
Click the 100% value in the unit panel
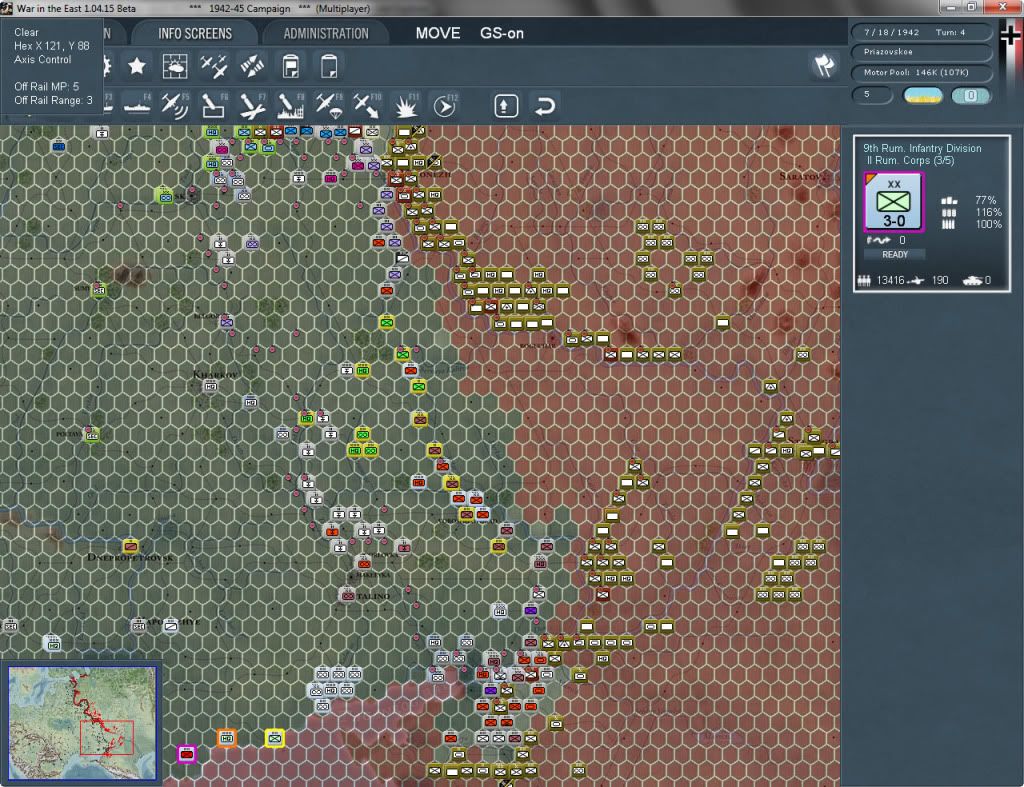988,225
